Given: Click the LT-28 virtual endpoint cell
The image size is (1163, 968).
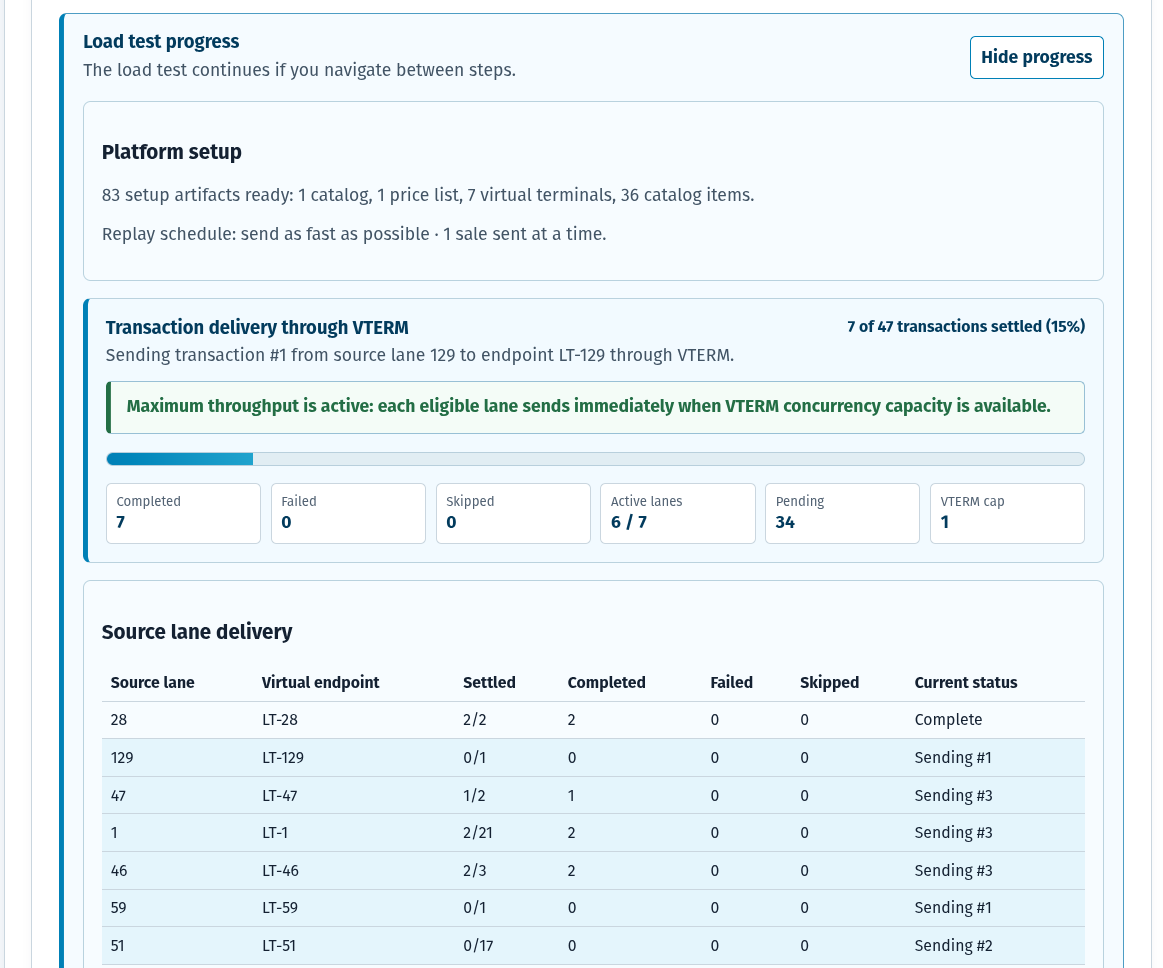Looking at the screenshot, I should click(x=280, y=720).
